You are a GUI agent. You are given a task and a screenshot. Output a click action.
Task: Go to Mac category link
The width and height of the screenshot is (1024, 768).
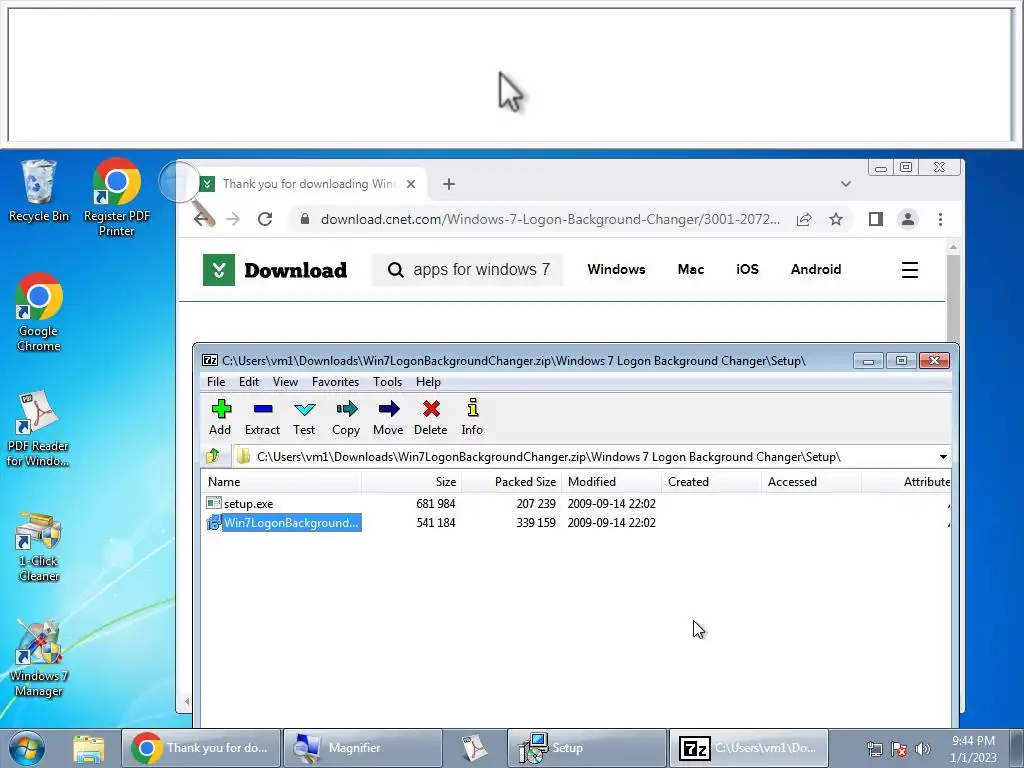point(691,270)
